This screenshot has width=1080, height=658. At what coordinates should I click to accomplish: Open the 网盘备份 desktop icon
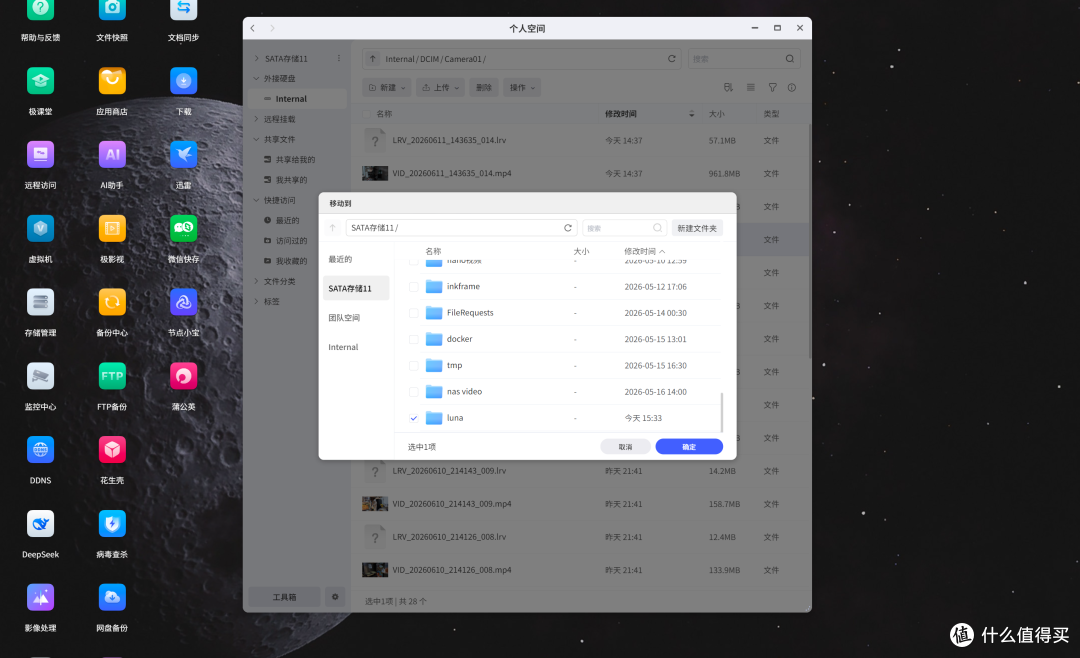tap(112, 597)
